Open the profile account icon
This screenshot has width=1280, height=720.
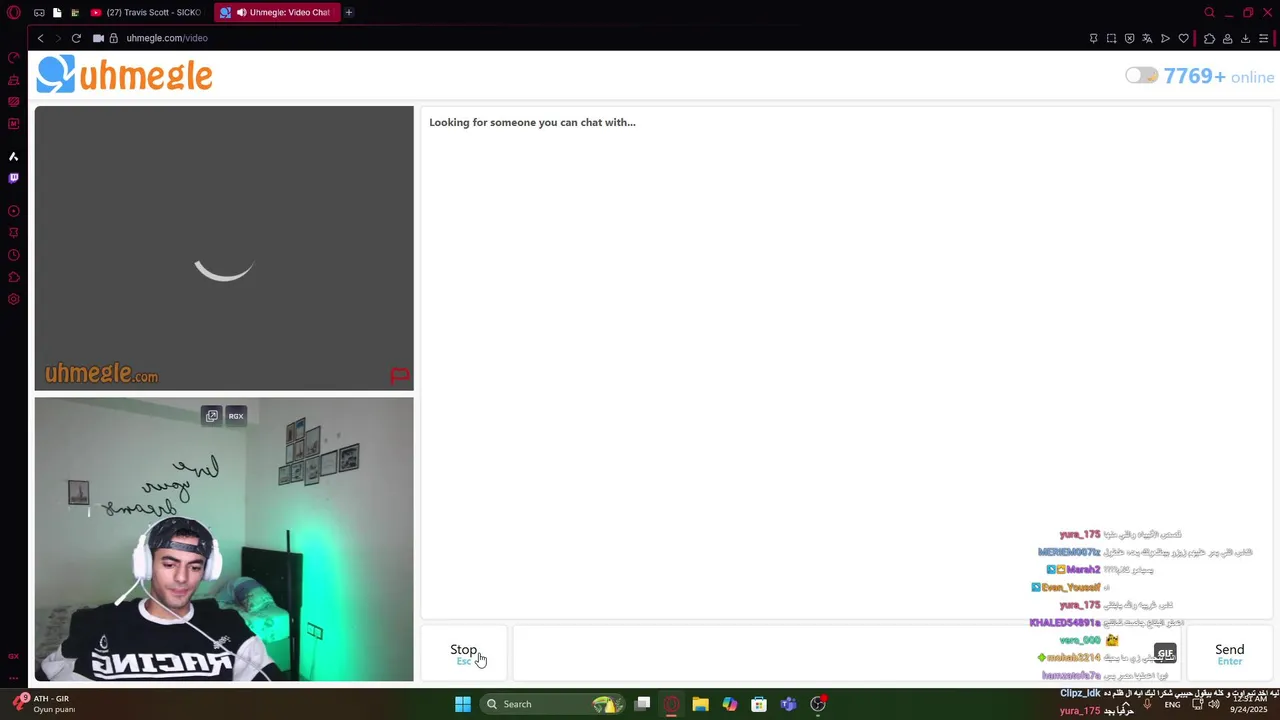click(x=1227, y=38)
